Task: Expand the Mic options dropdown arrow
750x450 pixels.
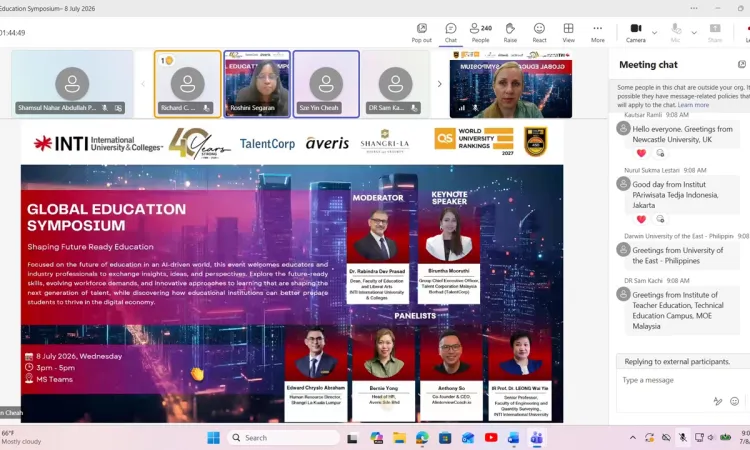Action: point(694,33)
